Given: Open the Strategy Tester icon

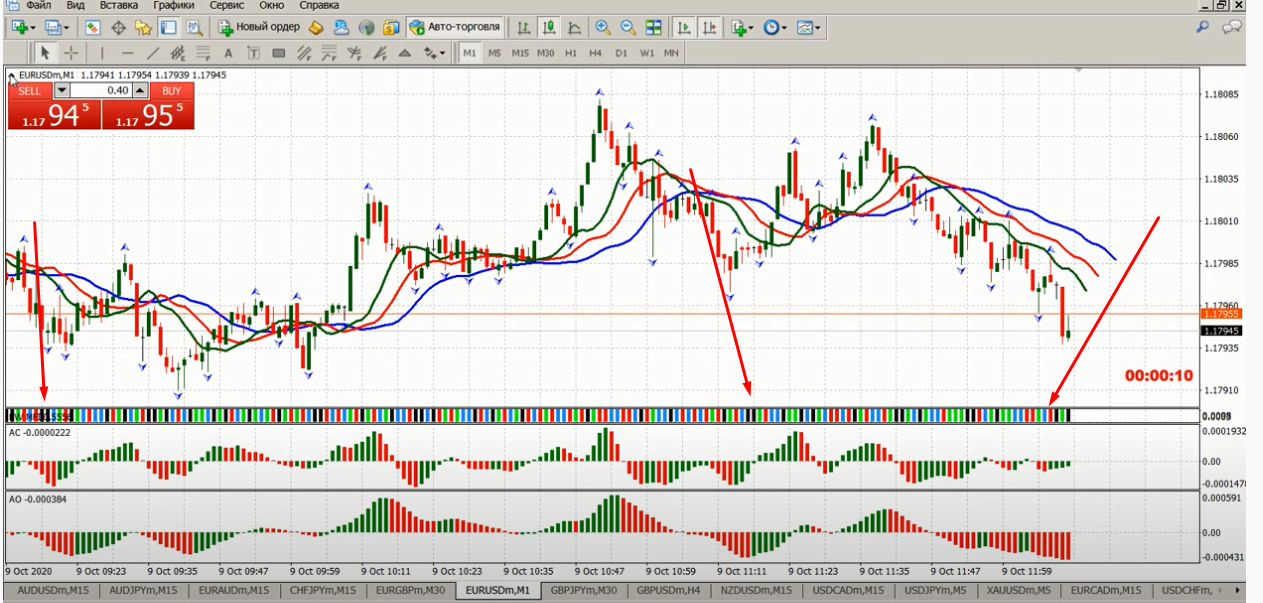Looking at the screenshot, I should 194,28.
